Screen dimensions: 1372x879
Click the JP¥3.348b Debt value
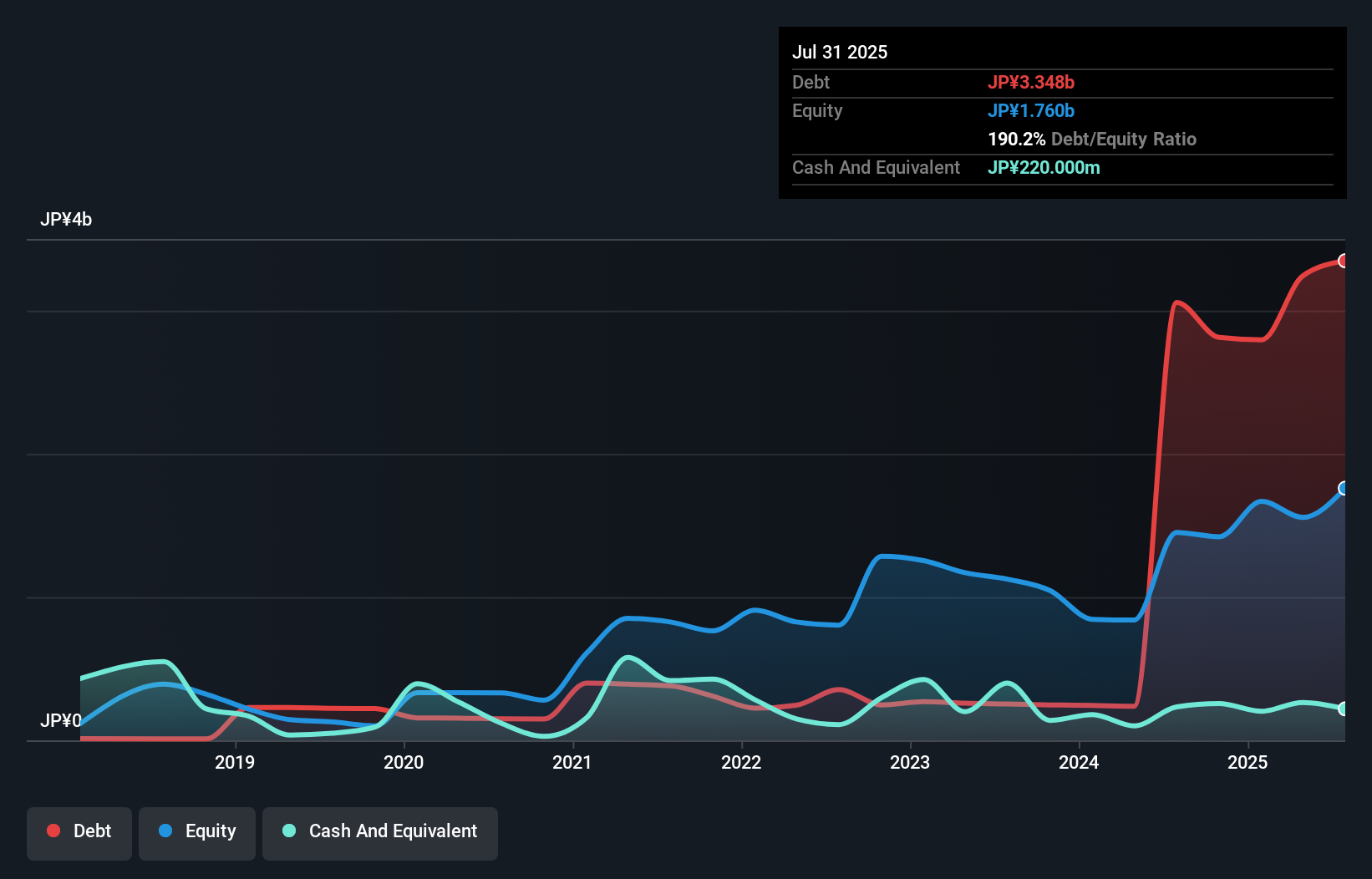pyautogui.click(x=1032, y=82)
